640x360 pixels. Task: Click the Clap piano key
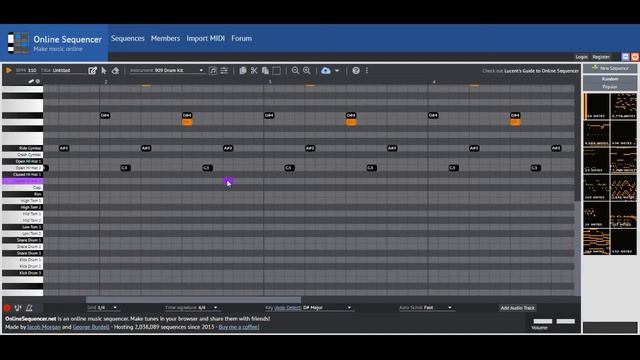click(23, 187)
